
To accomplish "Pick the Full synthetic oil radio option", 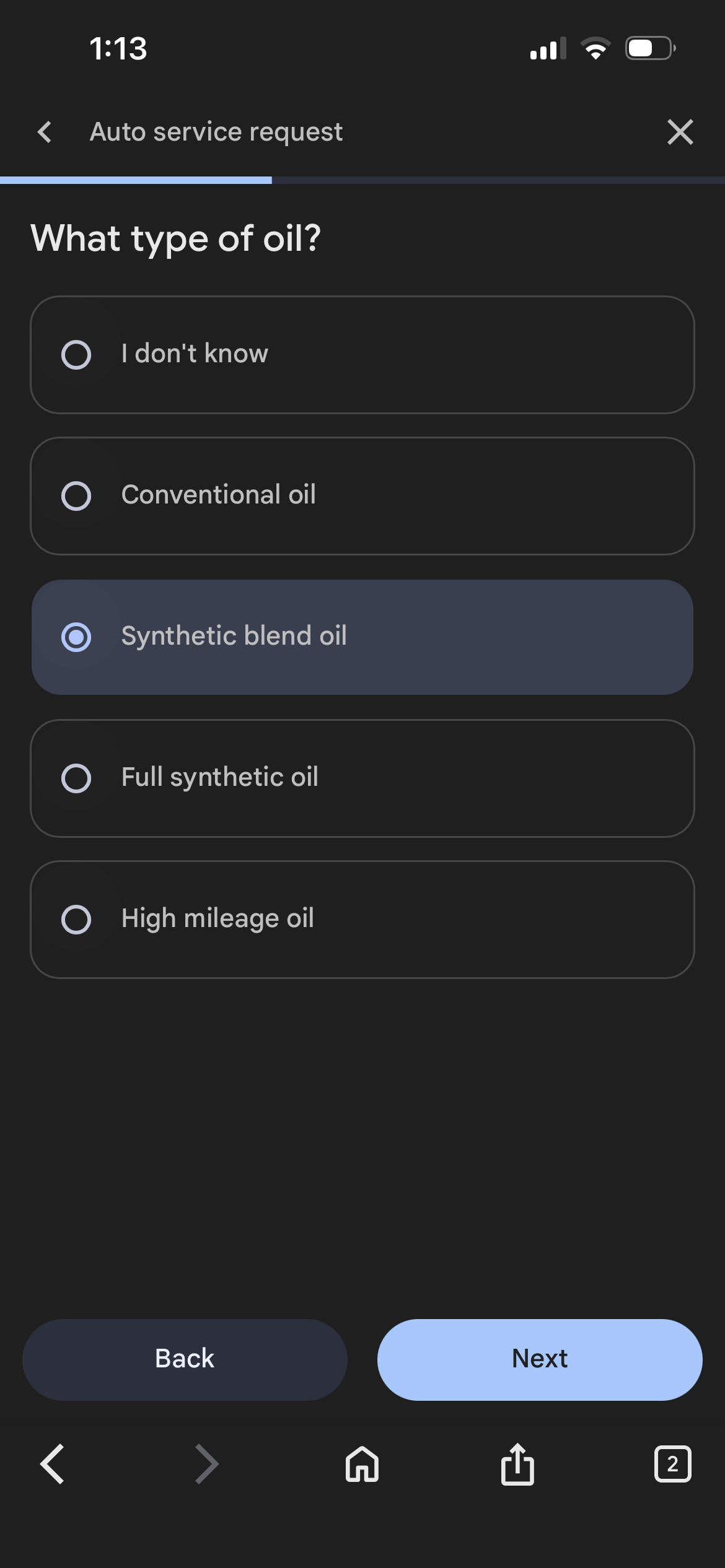I will point(76,778).
